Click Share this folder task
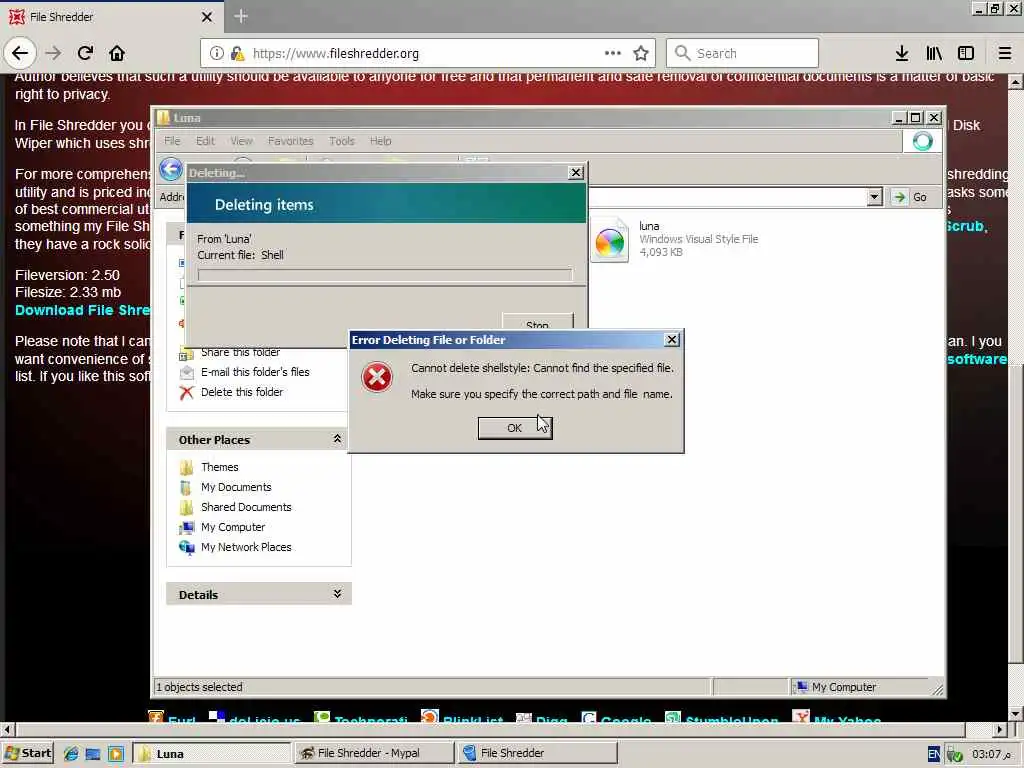Screen dimensions: 1024x768 click(x=240, y=353)
